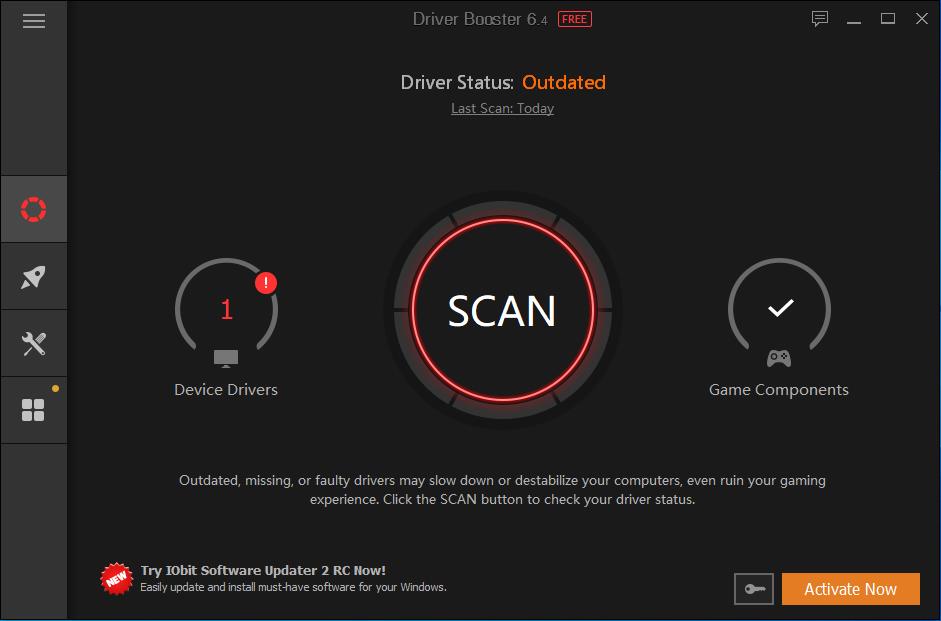The image size is (941, 621).
Task: Click the Last Scan: Today link
Action: (x=502, y=109)
